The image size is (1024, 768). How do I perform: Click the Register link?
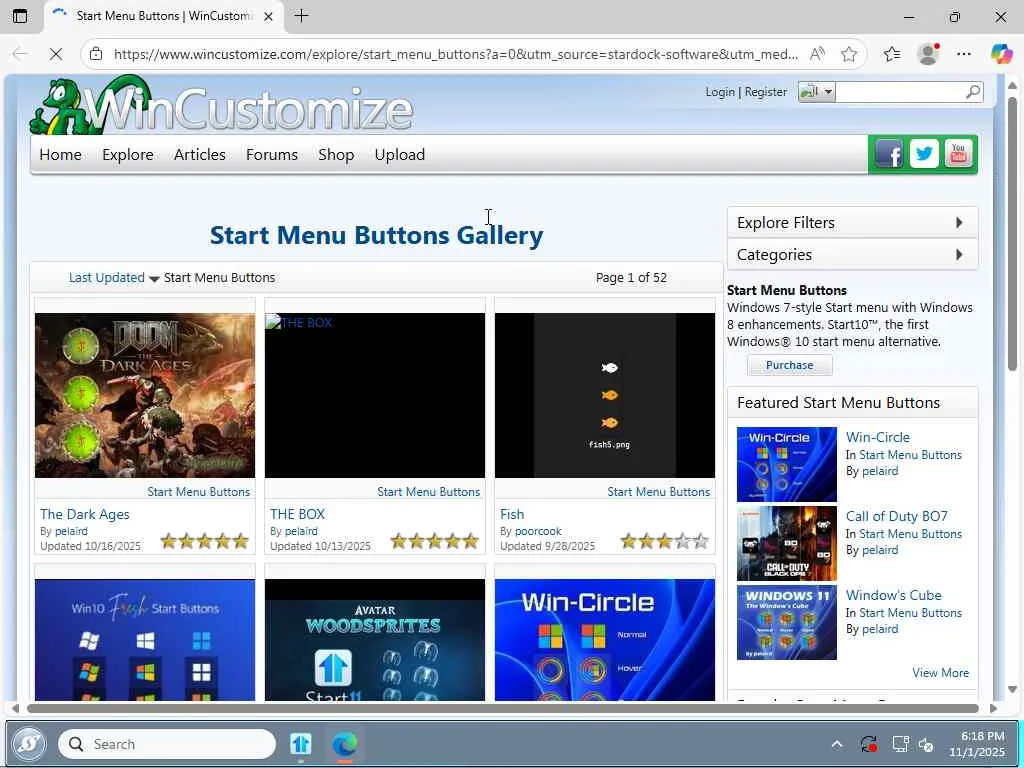766,92
